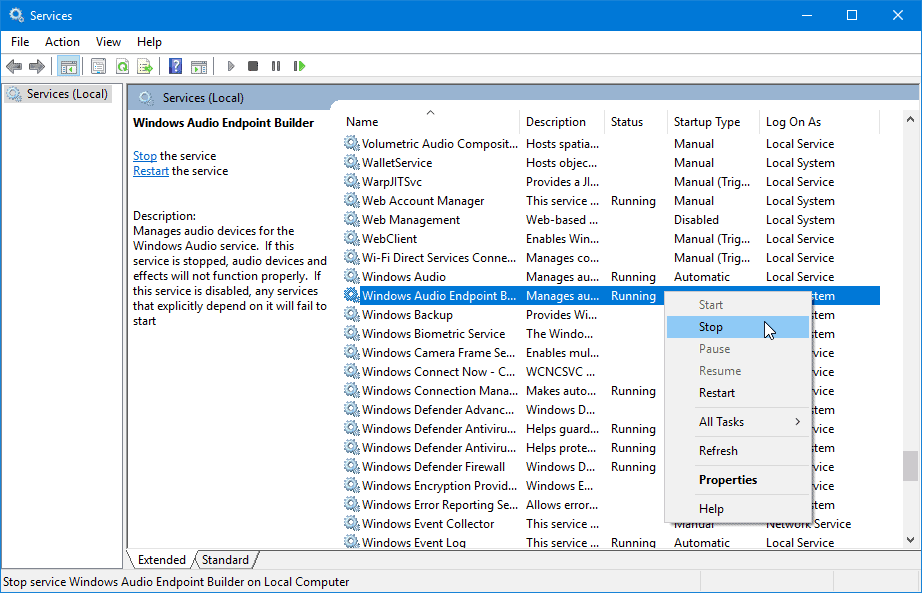Switch to the Extended tab

(x=162, y=559)
